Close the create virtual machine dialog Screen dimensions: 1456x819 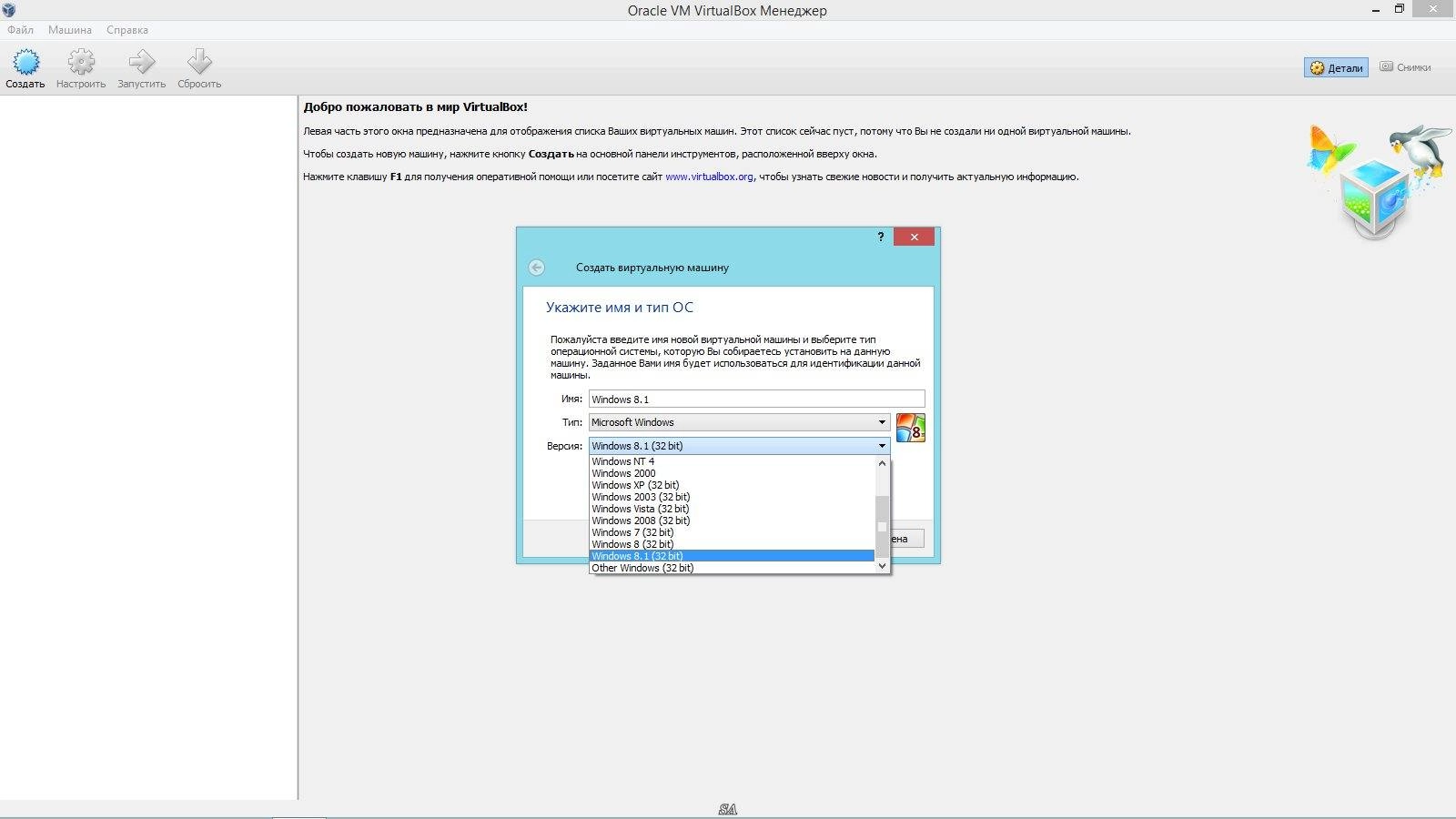(914, 237)
